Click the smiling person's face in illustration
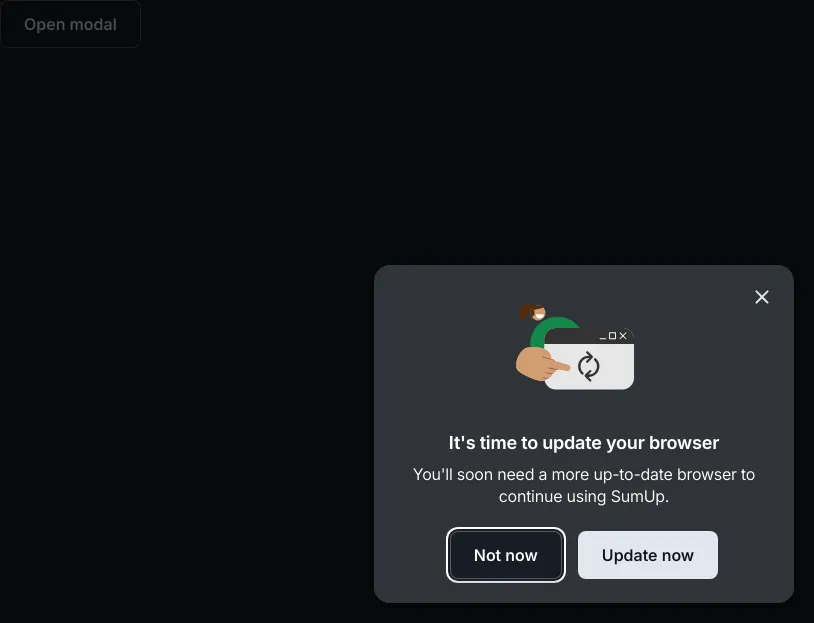 click(x=538, y=313)
